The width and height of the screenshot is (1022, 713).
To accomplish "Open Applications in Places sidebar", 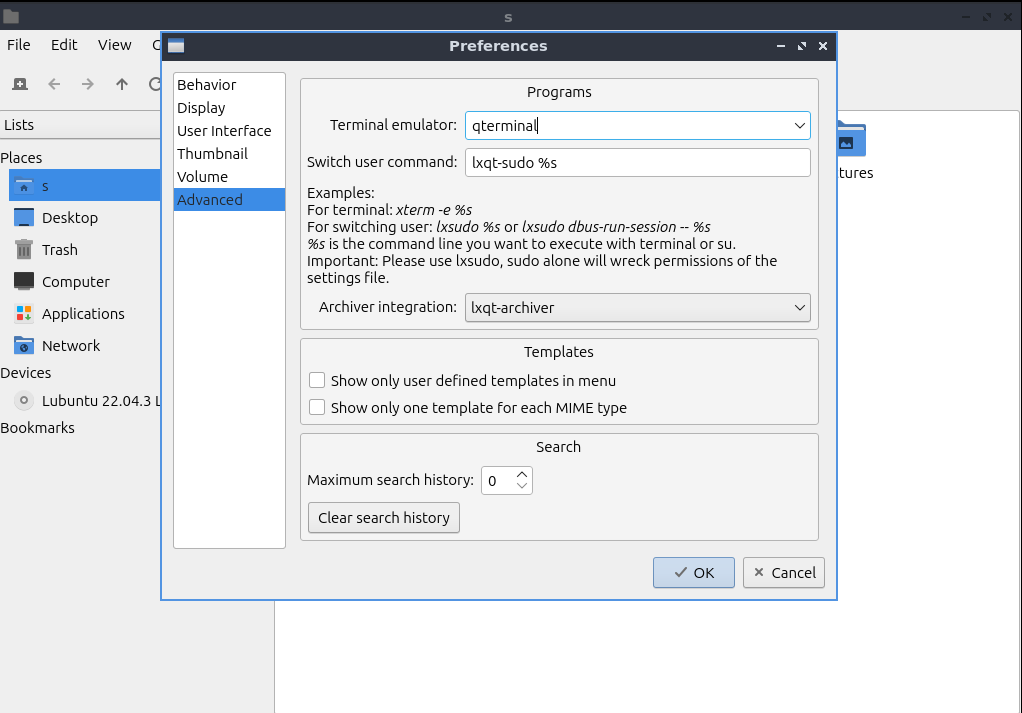I will click(x=83, y=314).
